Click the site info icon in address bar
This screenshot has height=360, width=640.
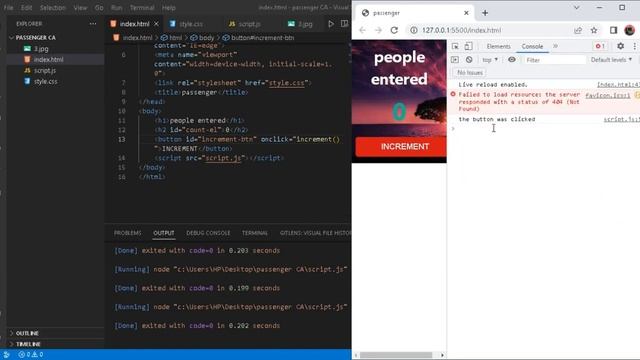pyautogui.click(x=413, y=30)
